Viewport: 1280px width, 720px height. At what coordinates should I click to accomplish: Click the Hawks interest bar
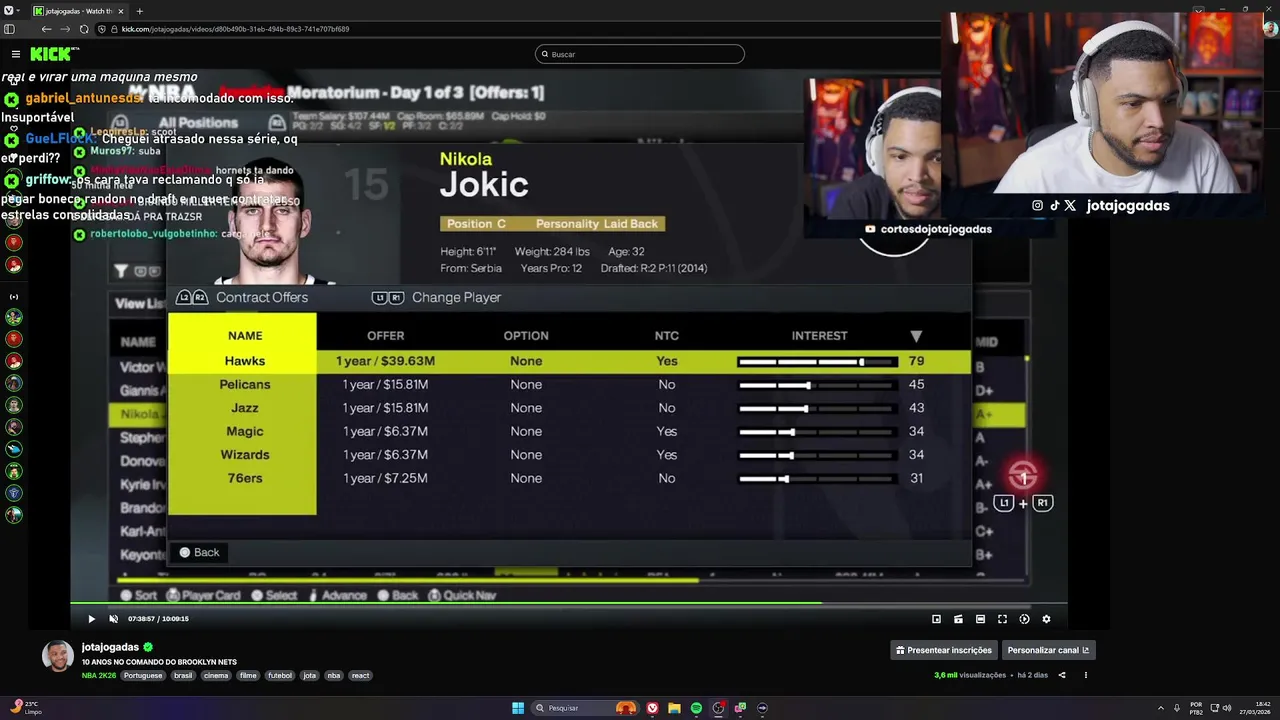pyautogui.click(x=817, y=361)
